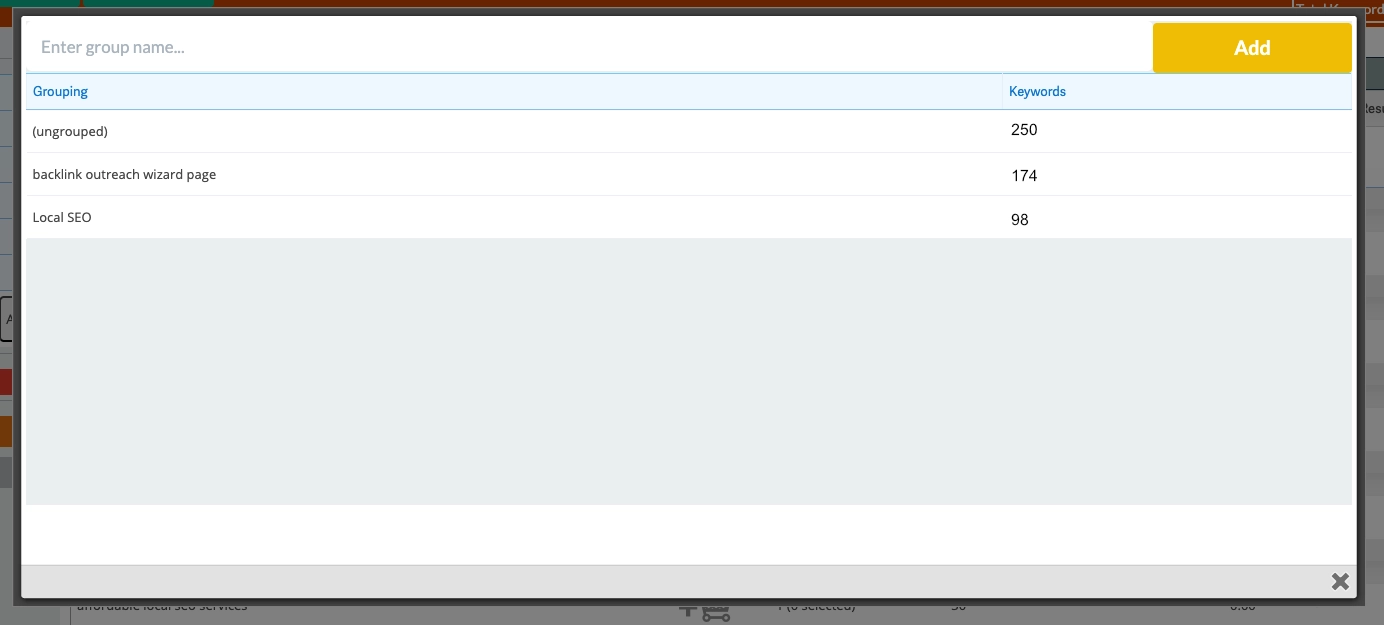Click the empty gray table area
The width and height of the screenshot is (1384, 625).
pos(689,371)
